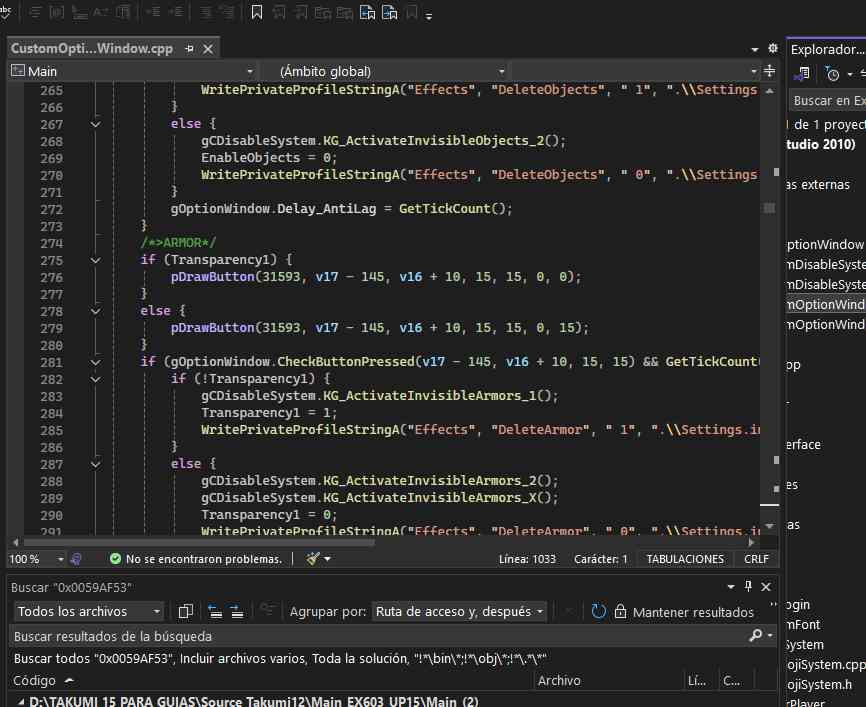Open editor tab list dropdown arrow
Viewport: 866px width, 707px height.
[x=754, y=50]
